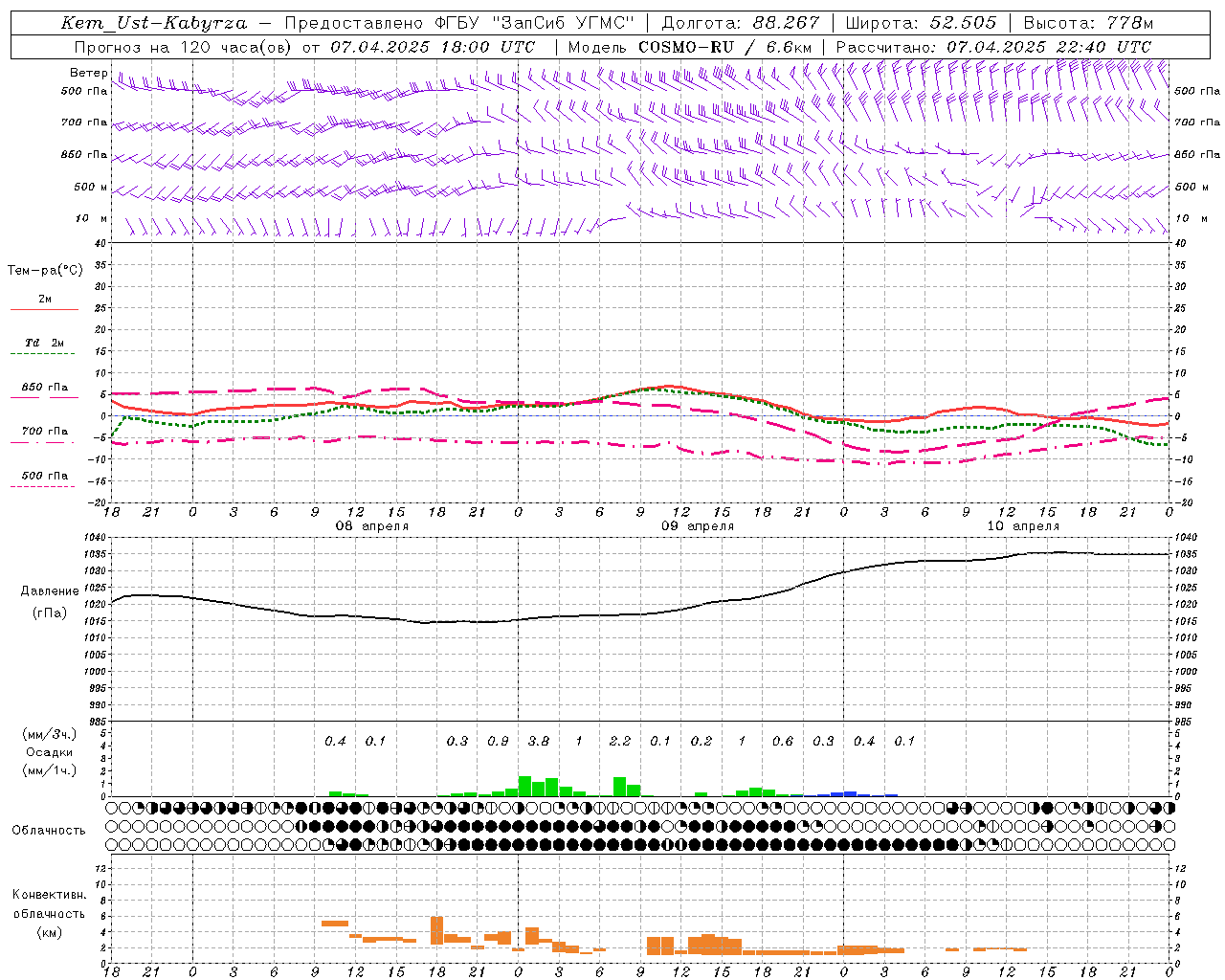The width and height of the screenshot is (1225, 980).
Task: Click the 09 апреля date label
Action: point(698,526)
